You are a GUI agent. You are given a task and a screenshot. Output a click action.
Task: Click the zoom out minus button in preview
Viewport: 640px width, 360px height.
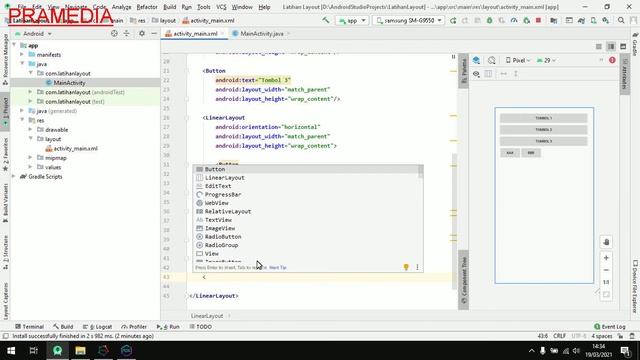pyautogui.click(x=606, y=270)
